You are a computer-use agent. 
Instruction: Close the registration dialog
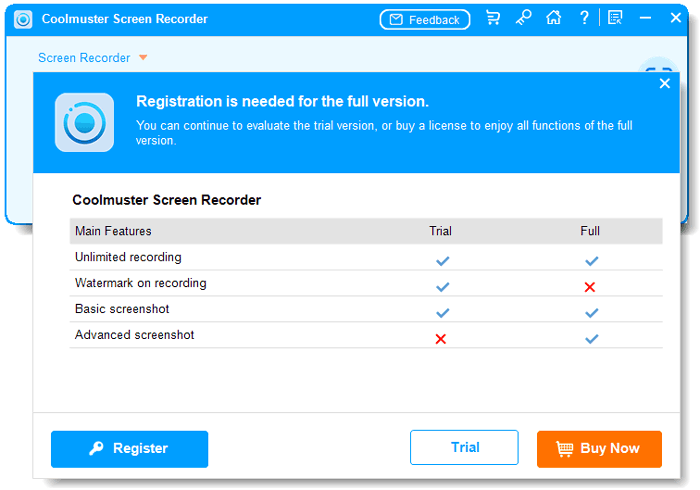point(665,83)
